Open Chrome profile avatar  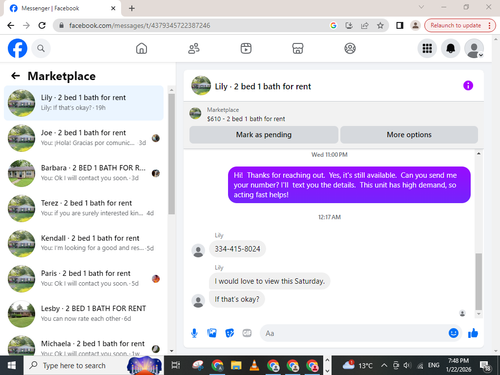pyautogui.click(x=415, y=25)
